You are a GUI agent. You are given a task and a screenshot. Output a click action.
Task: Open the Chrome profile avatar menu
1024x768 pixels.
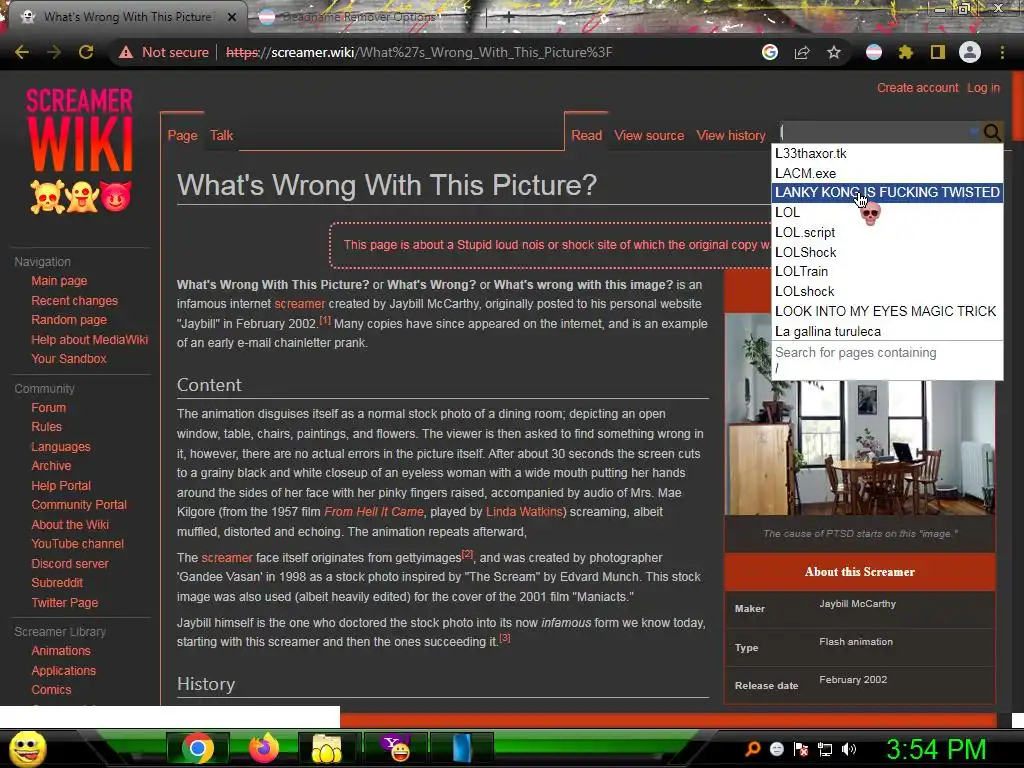[970, 52]
